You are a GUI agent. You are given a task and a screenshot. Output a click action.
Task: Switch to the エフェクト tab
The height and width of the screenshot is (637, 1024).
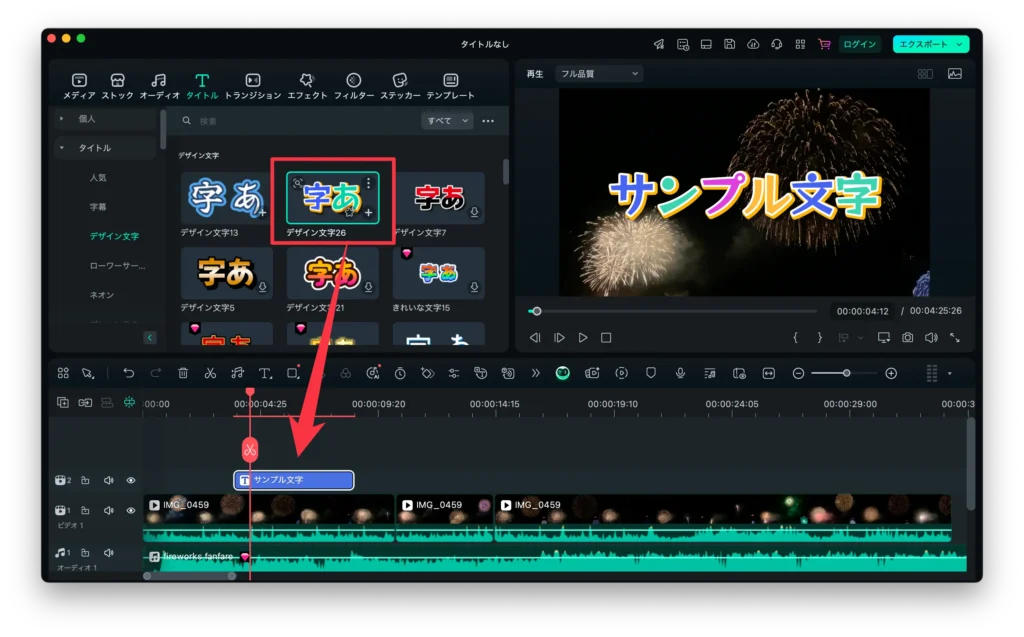tap(306, 85)
